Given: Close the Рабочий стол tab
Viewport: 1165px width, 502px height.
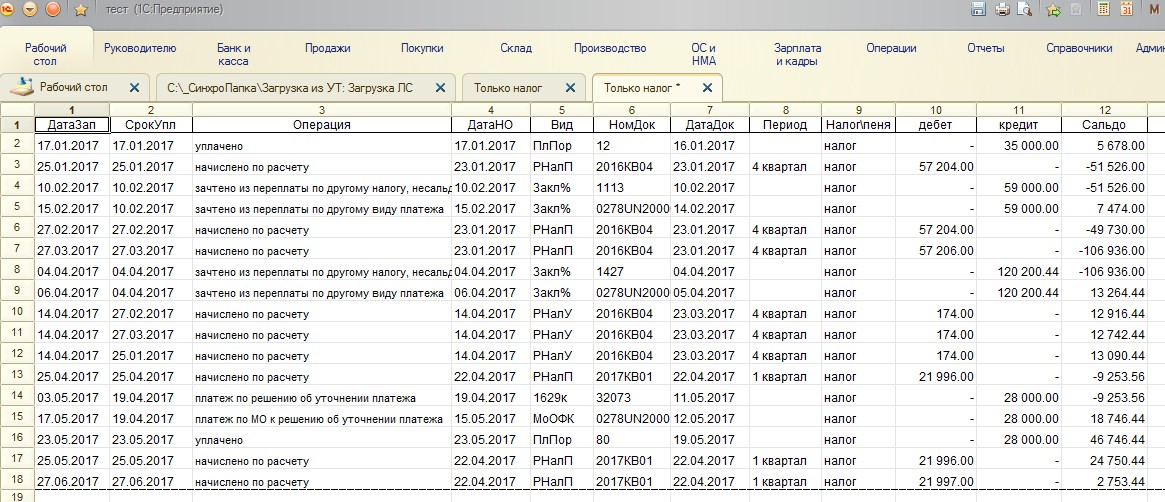Looking at the screenshot, I should coord(135,88).
